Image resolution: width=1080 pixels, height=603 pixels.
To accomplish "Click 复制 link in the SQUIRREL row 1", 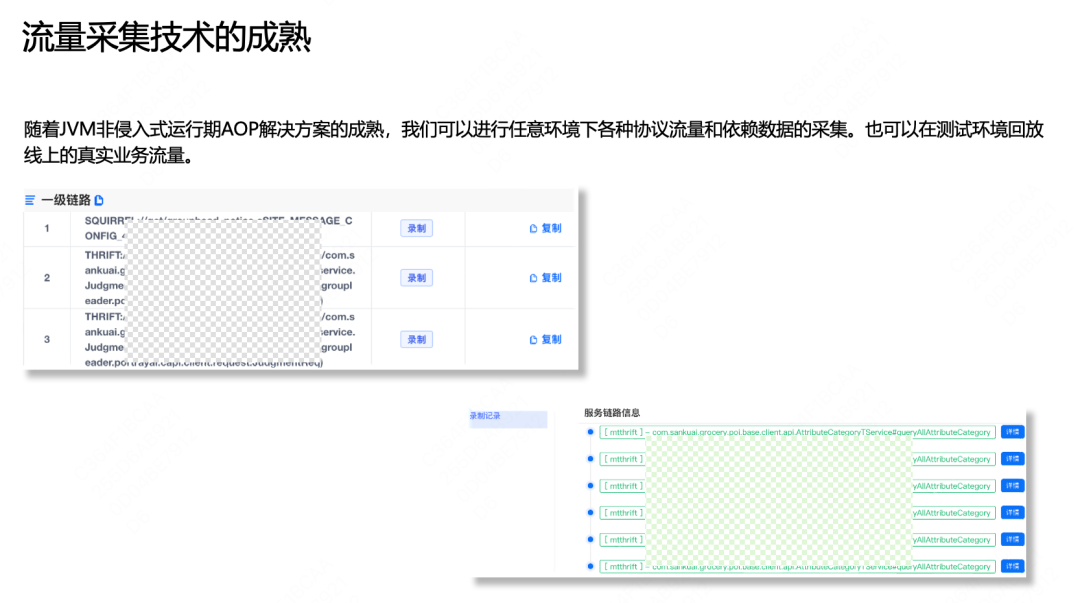I will coord(546,228).
